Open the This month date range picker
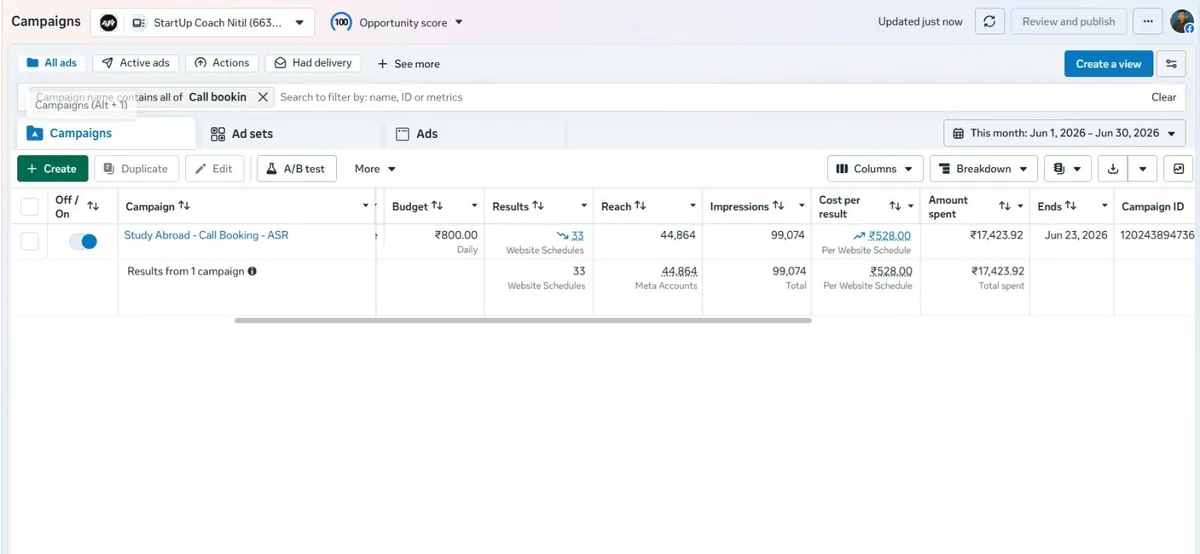The width and height of the screenshot is (1200, 554). pos(1064,133)
